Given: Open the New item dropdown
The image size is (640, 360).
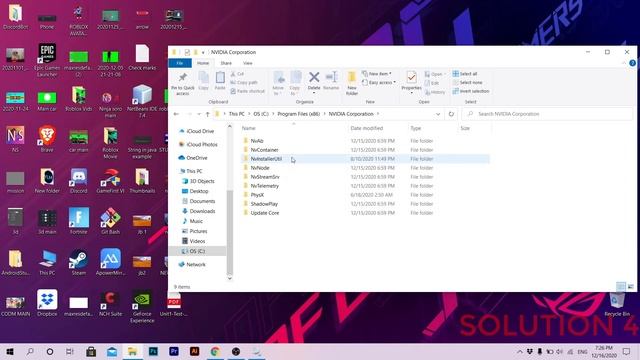Looking at the screenshot, I should click(x=376, y=74).
